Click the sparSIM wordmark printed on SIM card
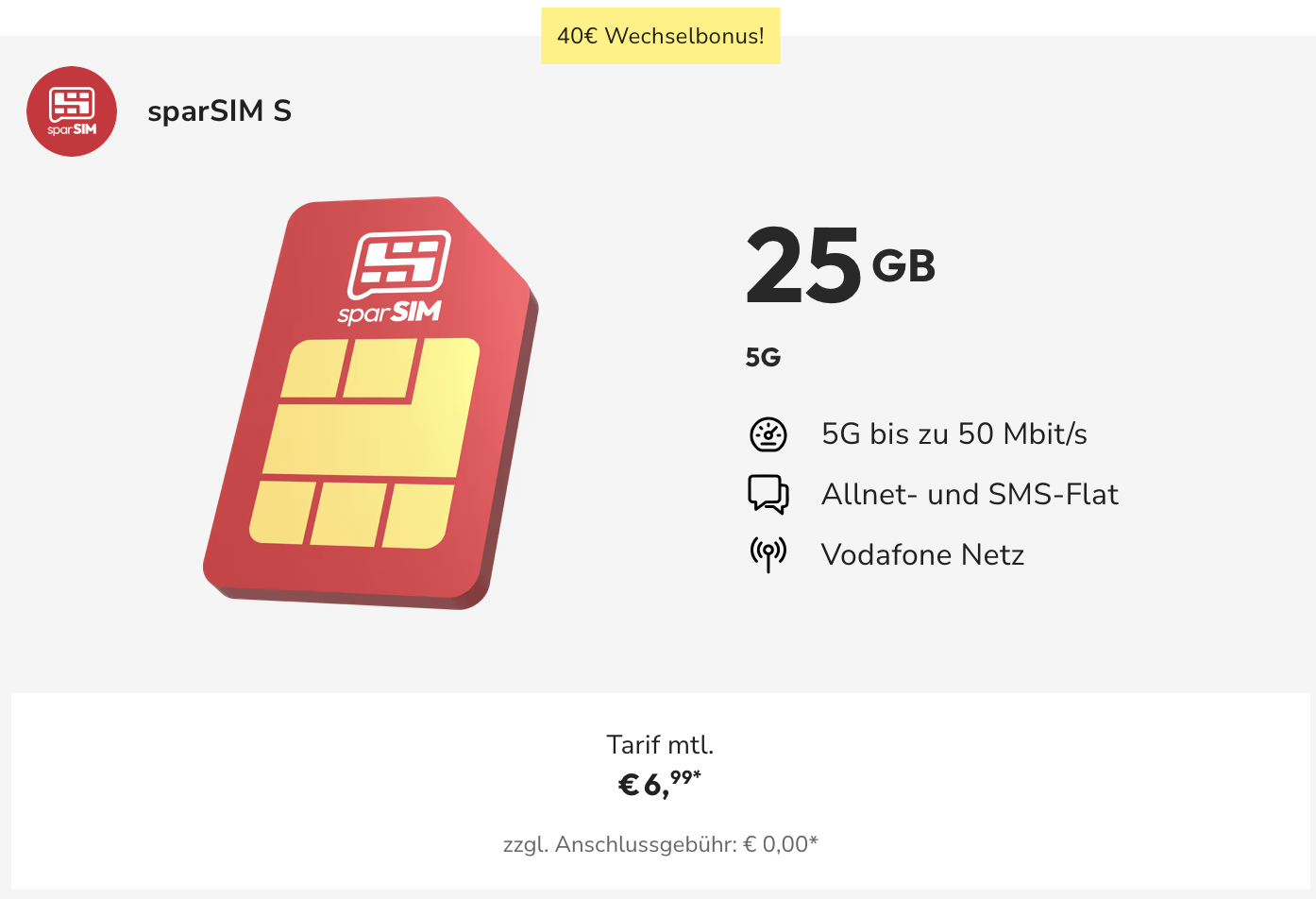The height and width of the screenshot is (899, 1316). 390,312
